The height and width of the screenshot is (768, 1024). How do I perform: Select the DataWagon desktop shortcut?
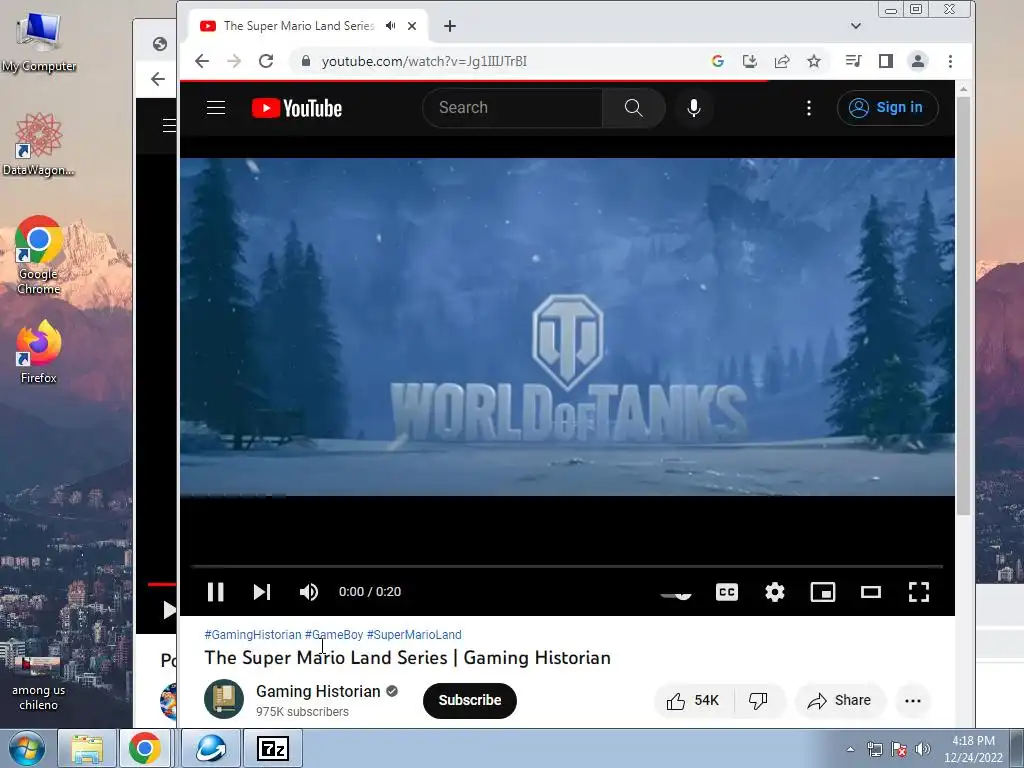pos(39,145)
